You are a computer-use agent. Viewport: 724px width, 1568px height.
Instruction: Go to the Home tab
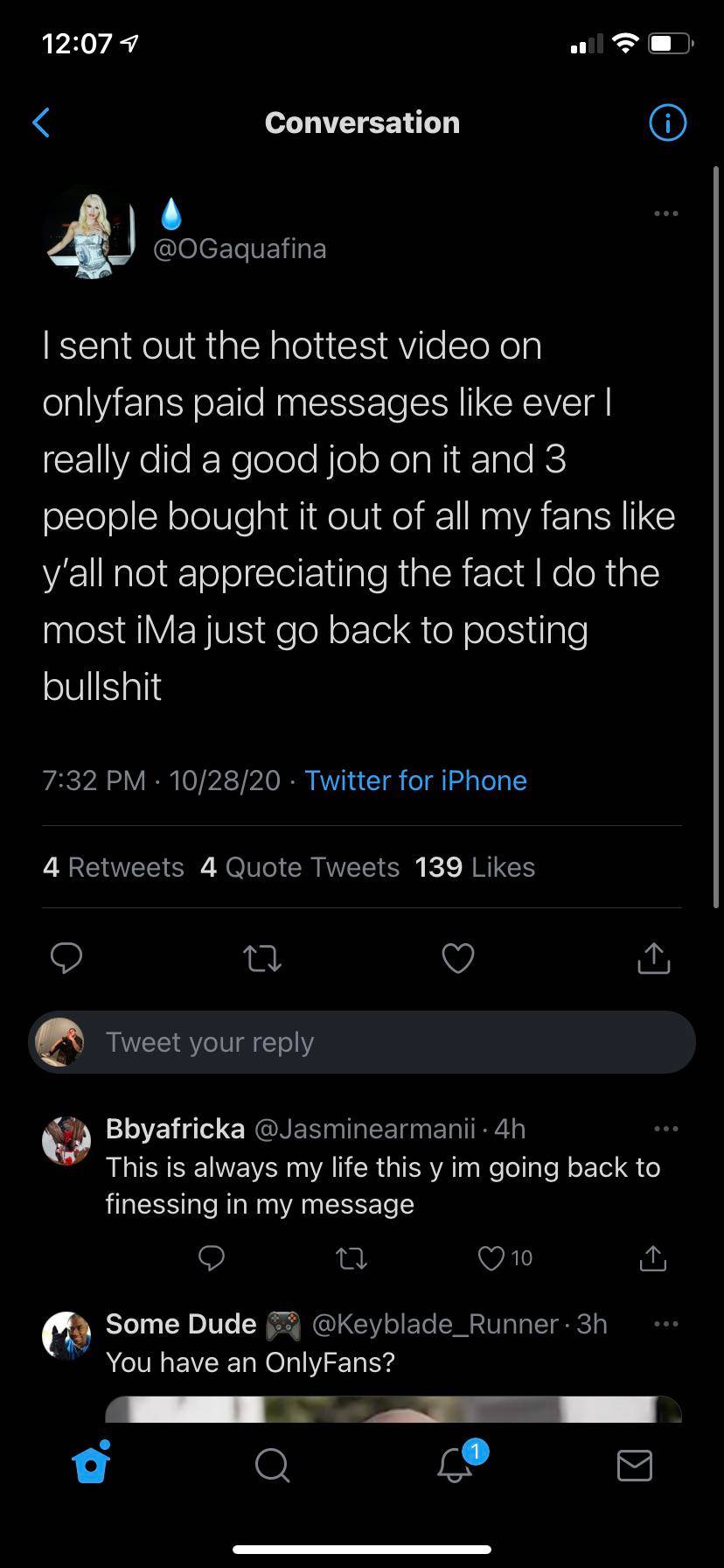click(91, 1464)
